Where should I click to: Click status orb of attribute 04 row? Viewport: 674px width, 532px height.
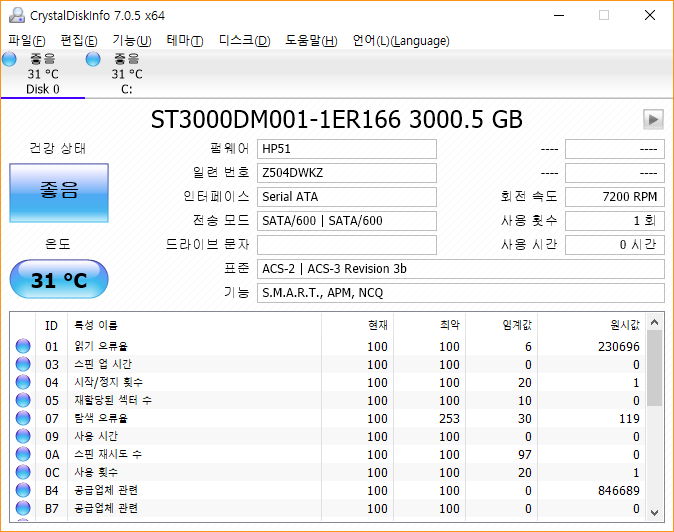click(x=23, y=382)
